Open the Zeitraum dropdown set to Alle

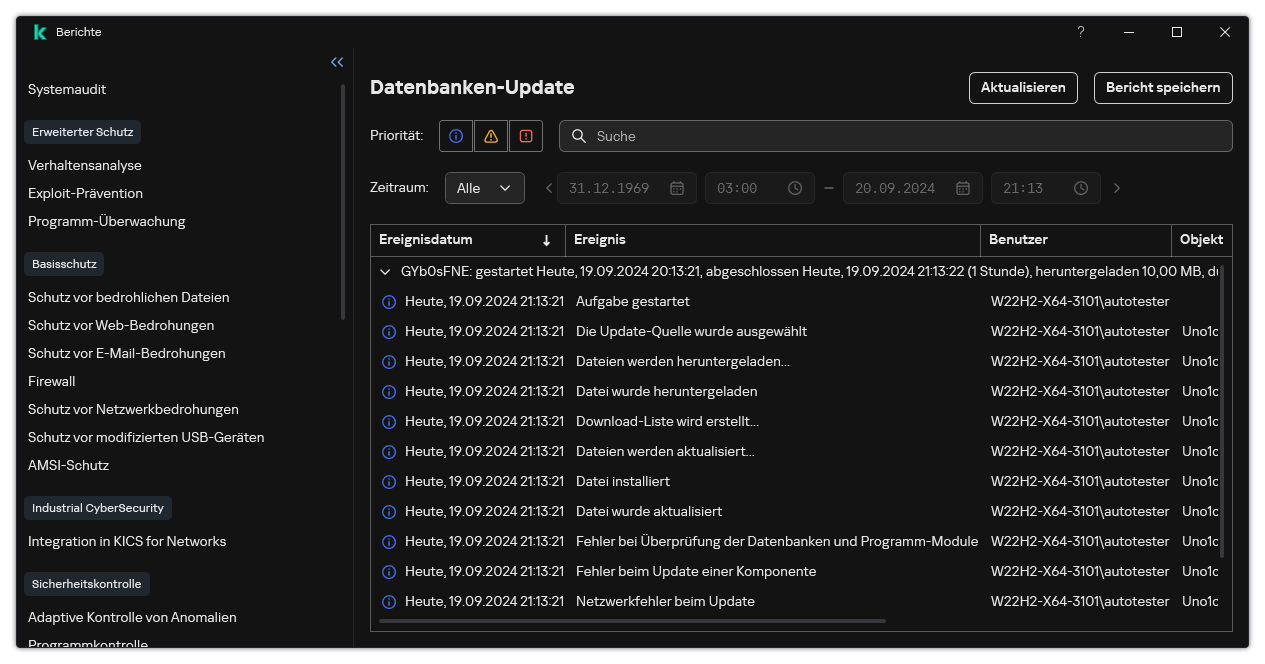pyautogui.click(x=484, y=188)
